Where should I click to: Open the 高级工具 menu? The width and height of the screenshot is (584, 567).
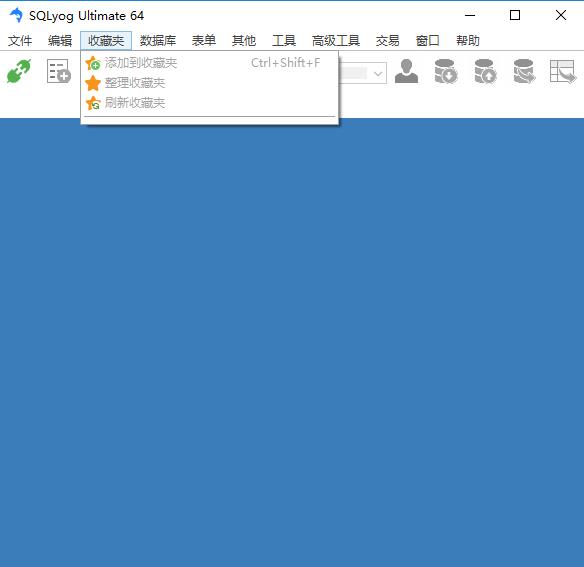pos(336,40)
